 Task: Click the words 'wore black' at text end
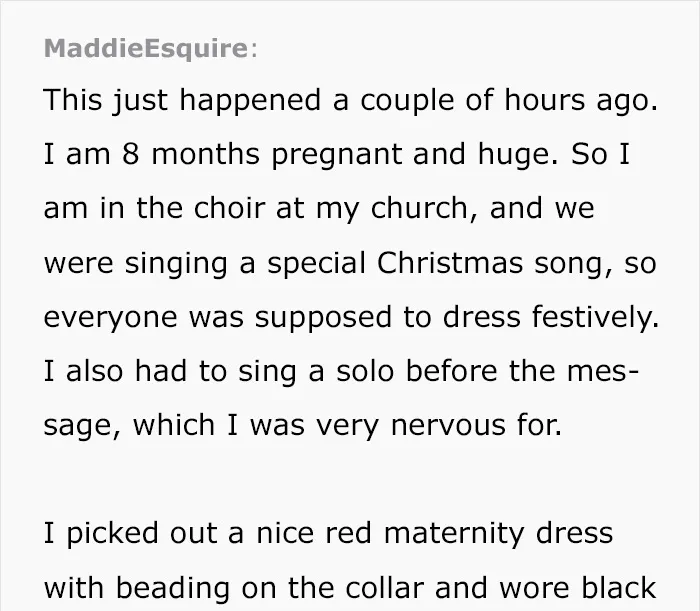coord(577,588)
